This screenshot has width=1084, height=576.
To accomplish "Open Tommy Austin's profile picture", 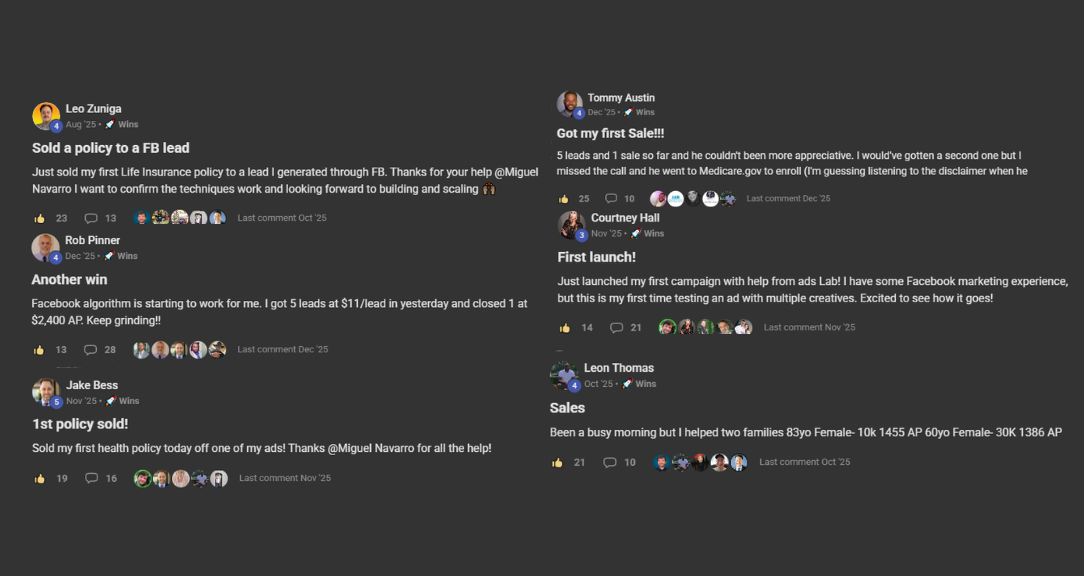I will pos(570,104).
